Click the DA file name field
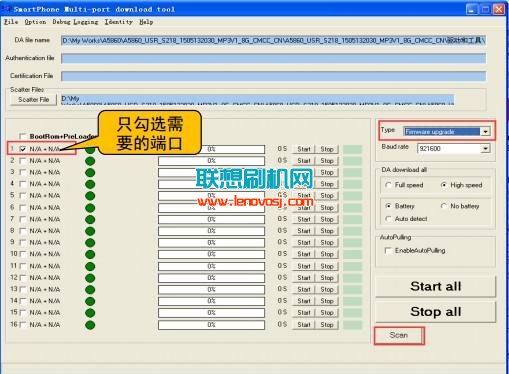The image size is (509, 374). click(273, 40)
